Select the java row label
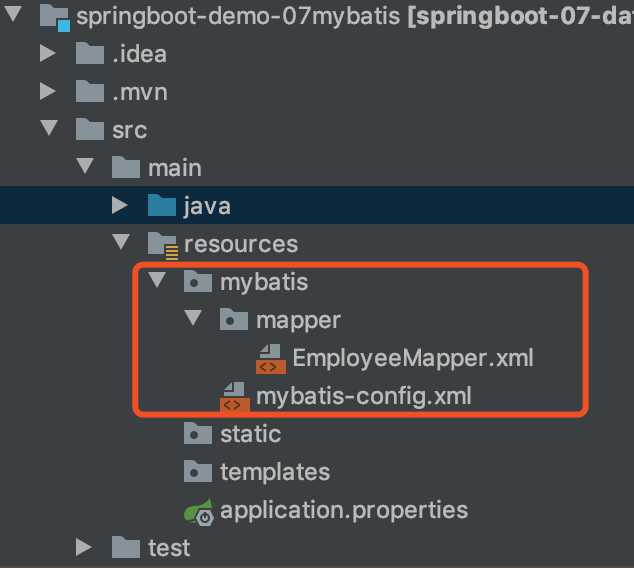This screenshot has height=568, width=634. pyautogui.click(x=207, y=206)
